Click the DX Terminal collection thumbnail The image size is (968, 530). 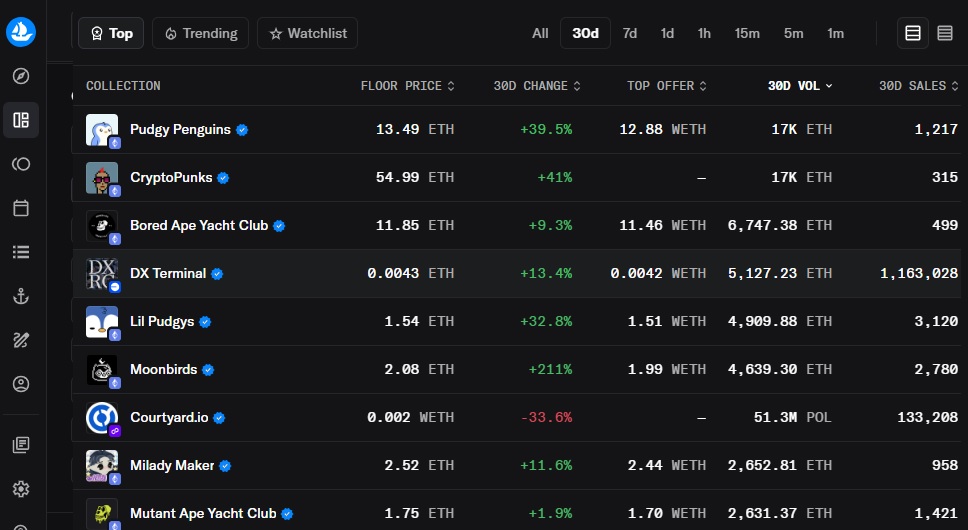102,274
